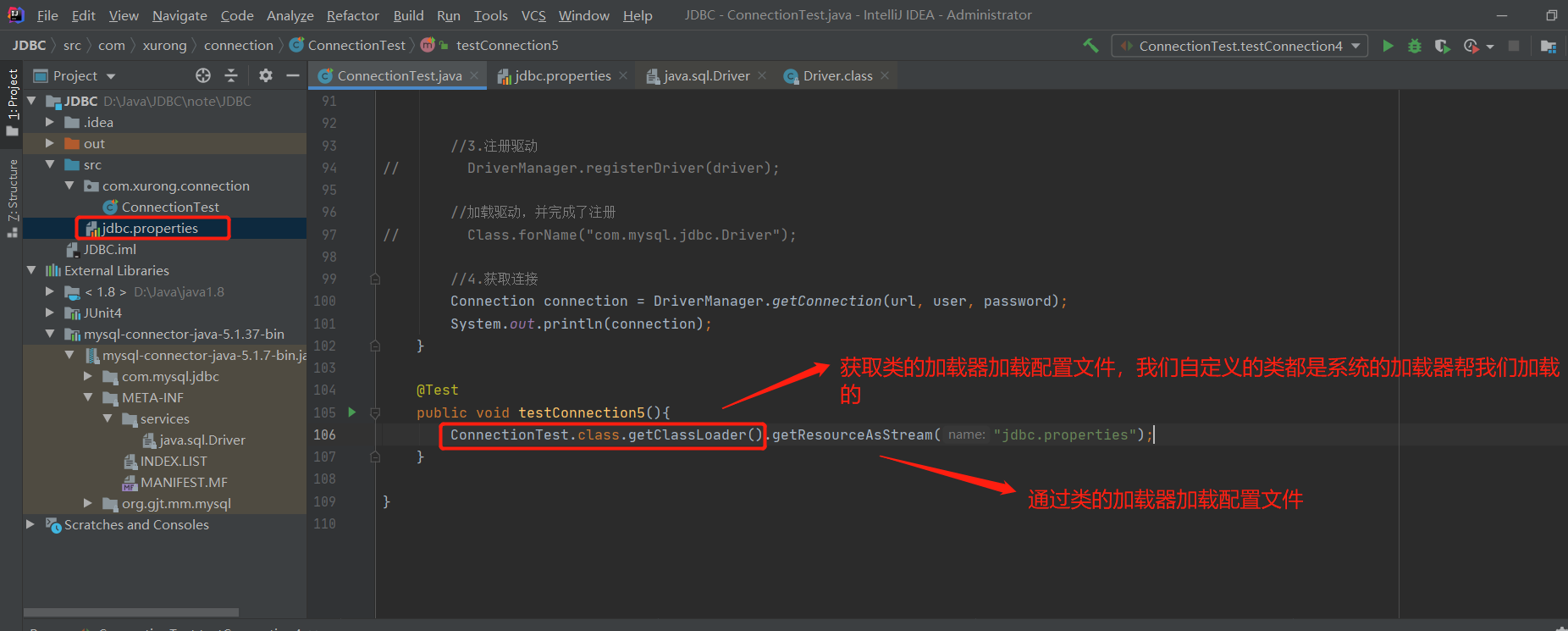Click fold marker at line 99

point(375,279)
